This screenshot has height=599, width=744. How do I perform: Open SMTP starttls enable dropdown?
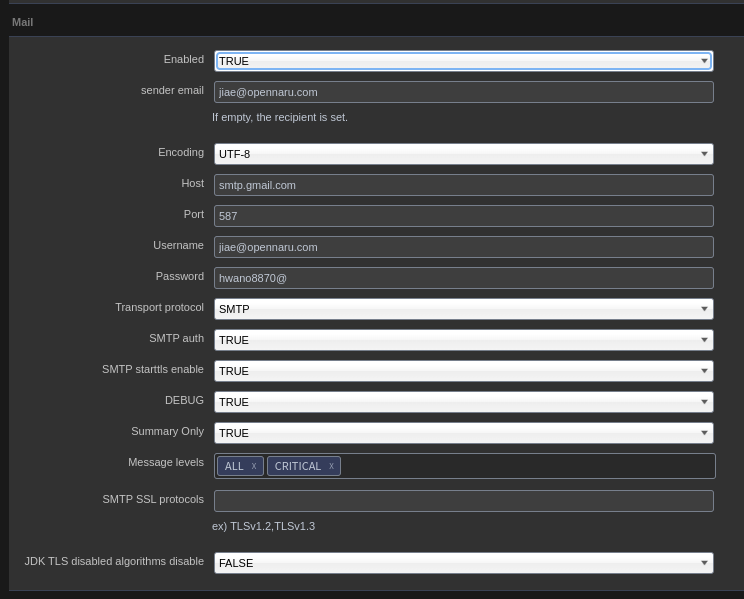point(463,371)
